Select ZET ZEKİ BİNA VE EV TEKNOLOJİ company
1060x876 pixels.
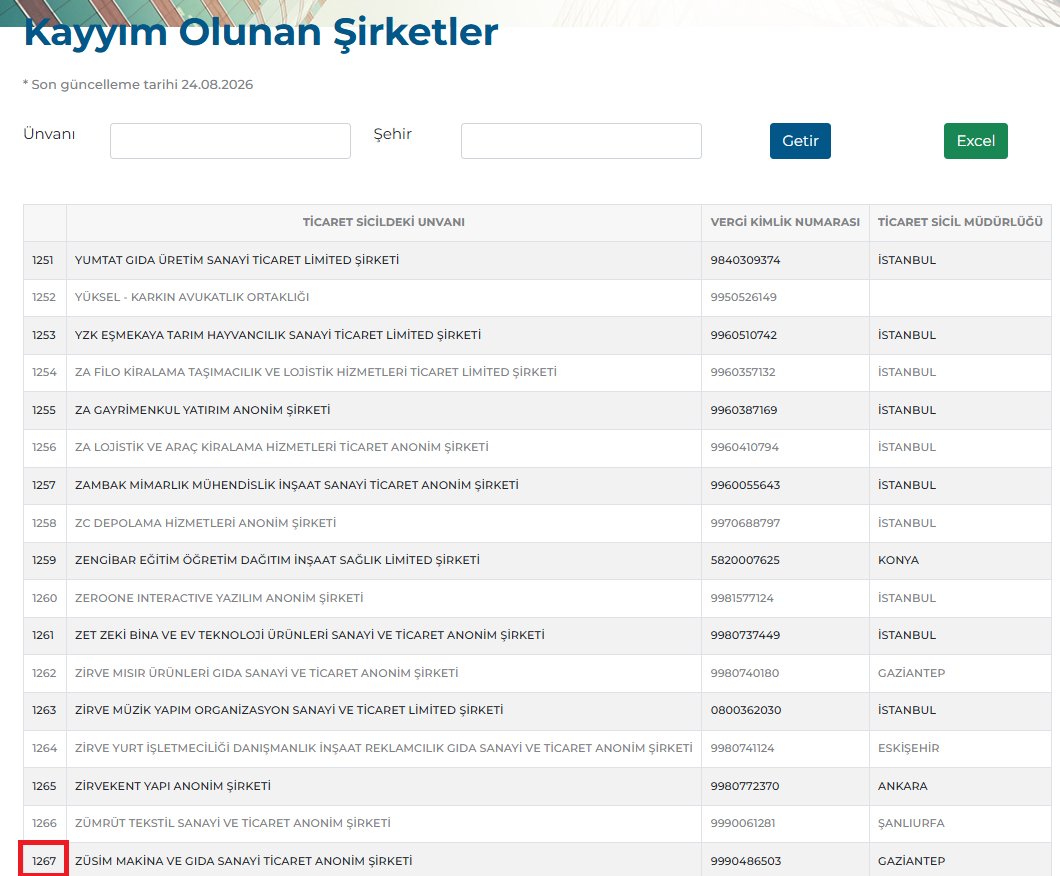310,635
